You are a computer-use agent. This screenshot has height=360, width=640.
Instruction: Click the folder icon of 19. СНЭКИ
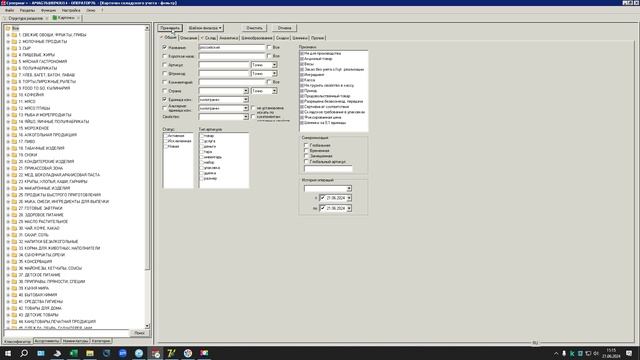(x=14, y=155)
